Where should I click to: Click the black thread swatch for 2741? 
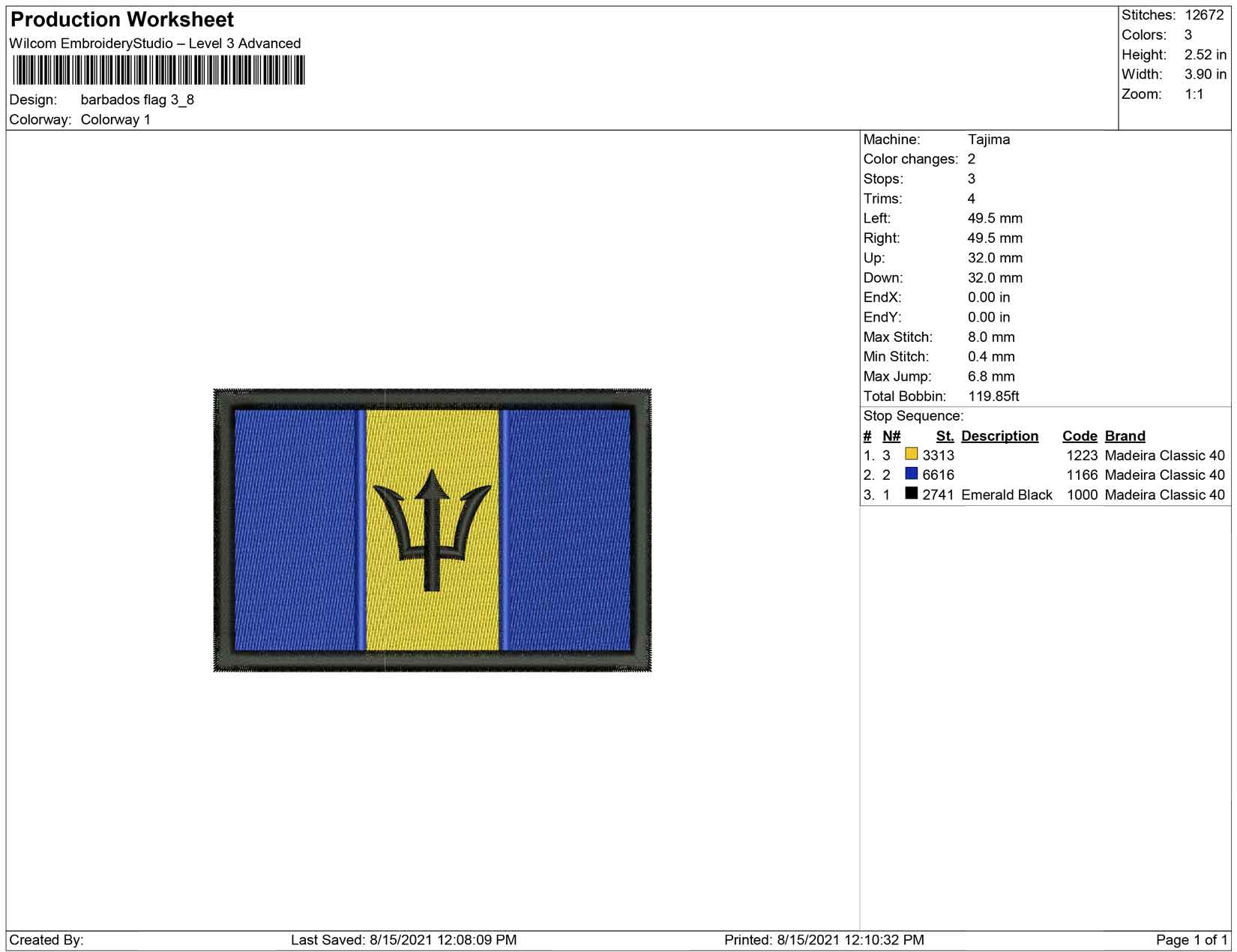click(911, 493)
